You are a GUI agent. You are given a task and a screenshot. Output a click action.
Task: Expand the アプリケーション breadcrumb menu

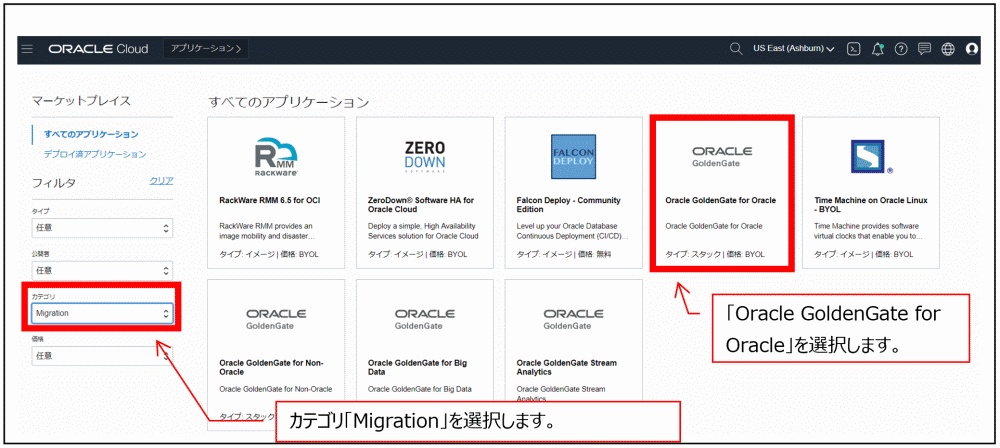205,49
